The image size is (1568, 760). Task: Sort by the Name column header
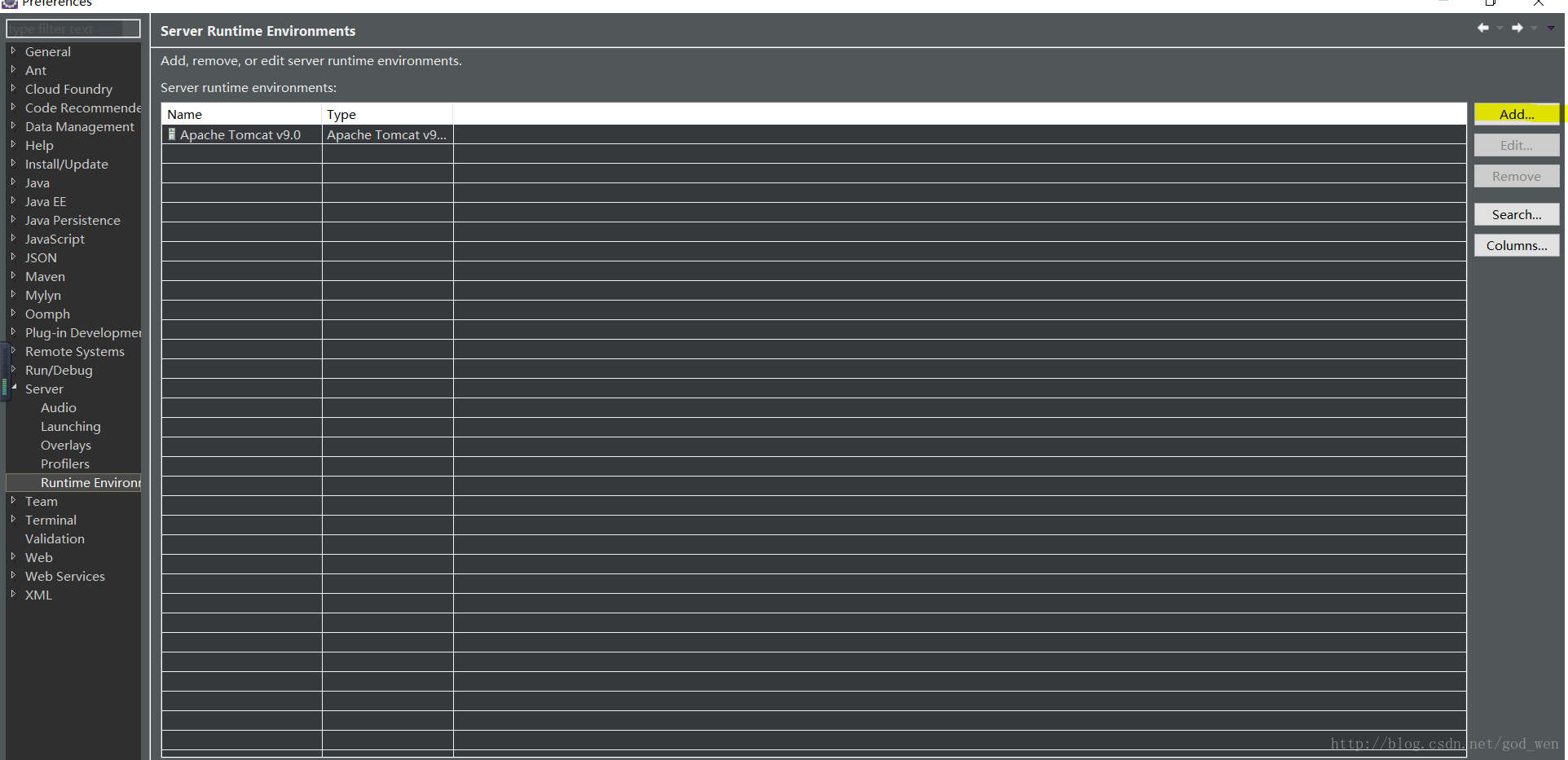(241, 114)
